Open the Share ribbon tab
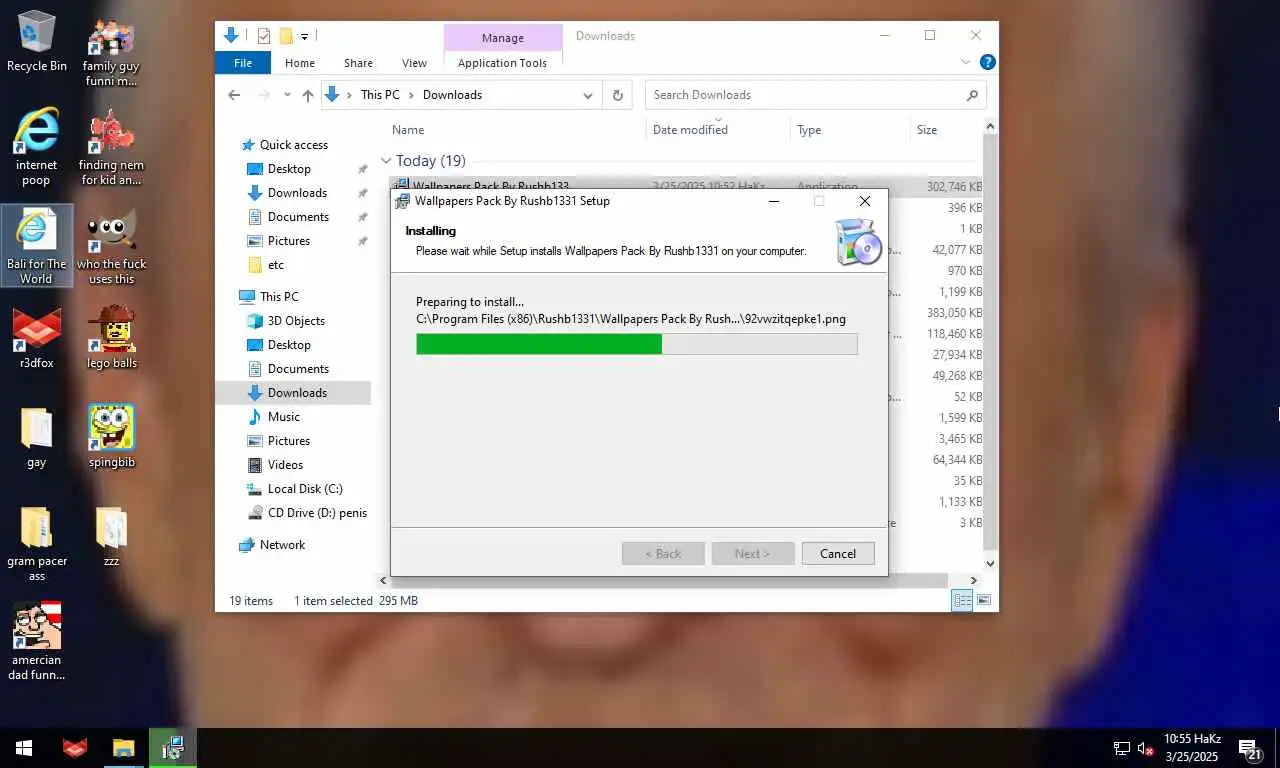Screen dimensions: 1280x768 tap(358, 62)
